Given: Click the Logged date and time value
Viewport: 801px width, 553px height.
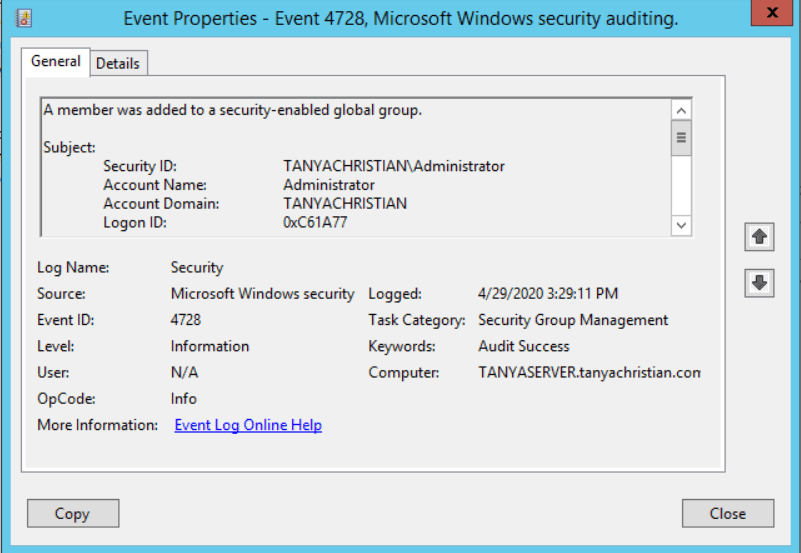Looking at the screenshot, I should [548, 294].
